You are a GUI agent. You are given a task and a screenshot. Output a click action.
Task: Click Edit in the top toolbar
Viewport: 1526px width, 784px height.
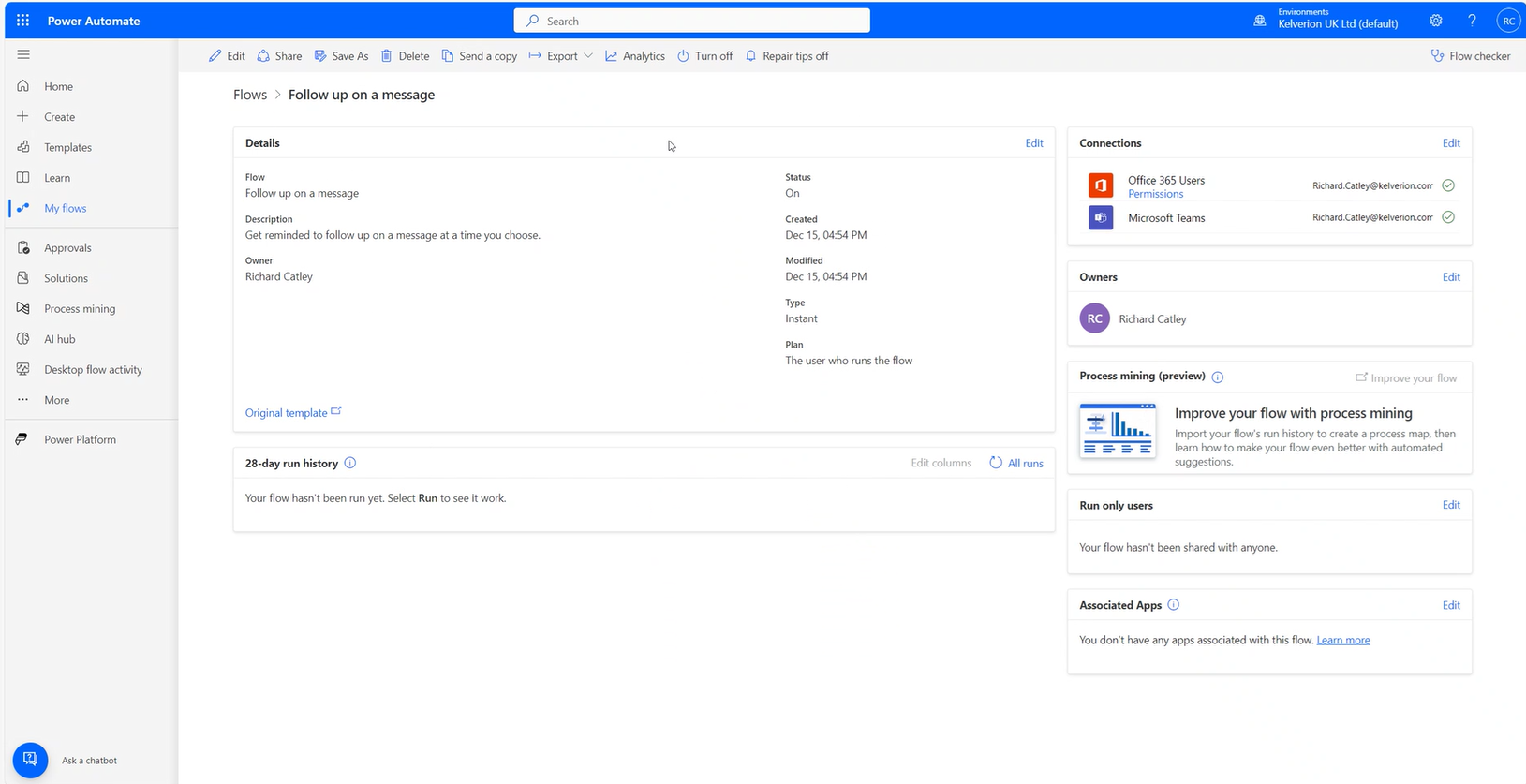[x=227, y=56]
